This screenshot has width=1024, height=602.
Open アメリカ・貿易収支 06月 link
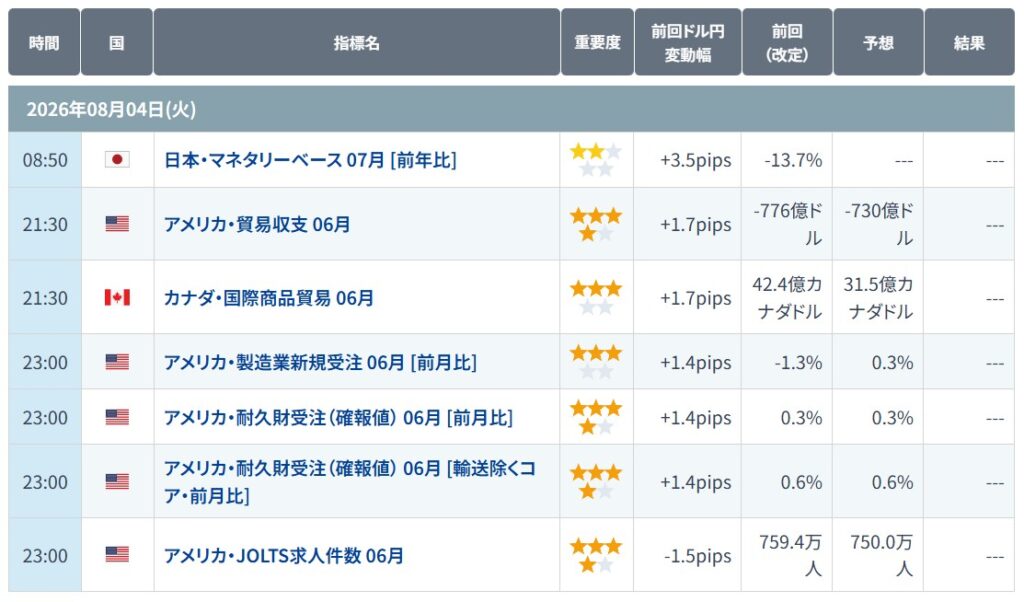tap(257, 225)
